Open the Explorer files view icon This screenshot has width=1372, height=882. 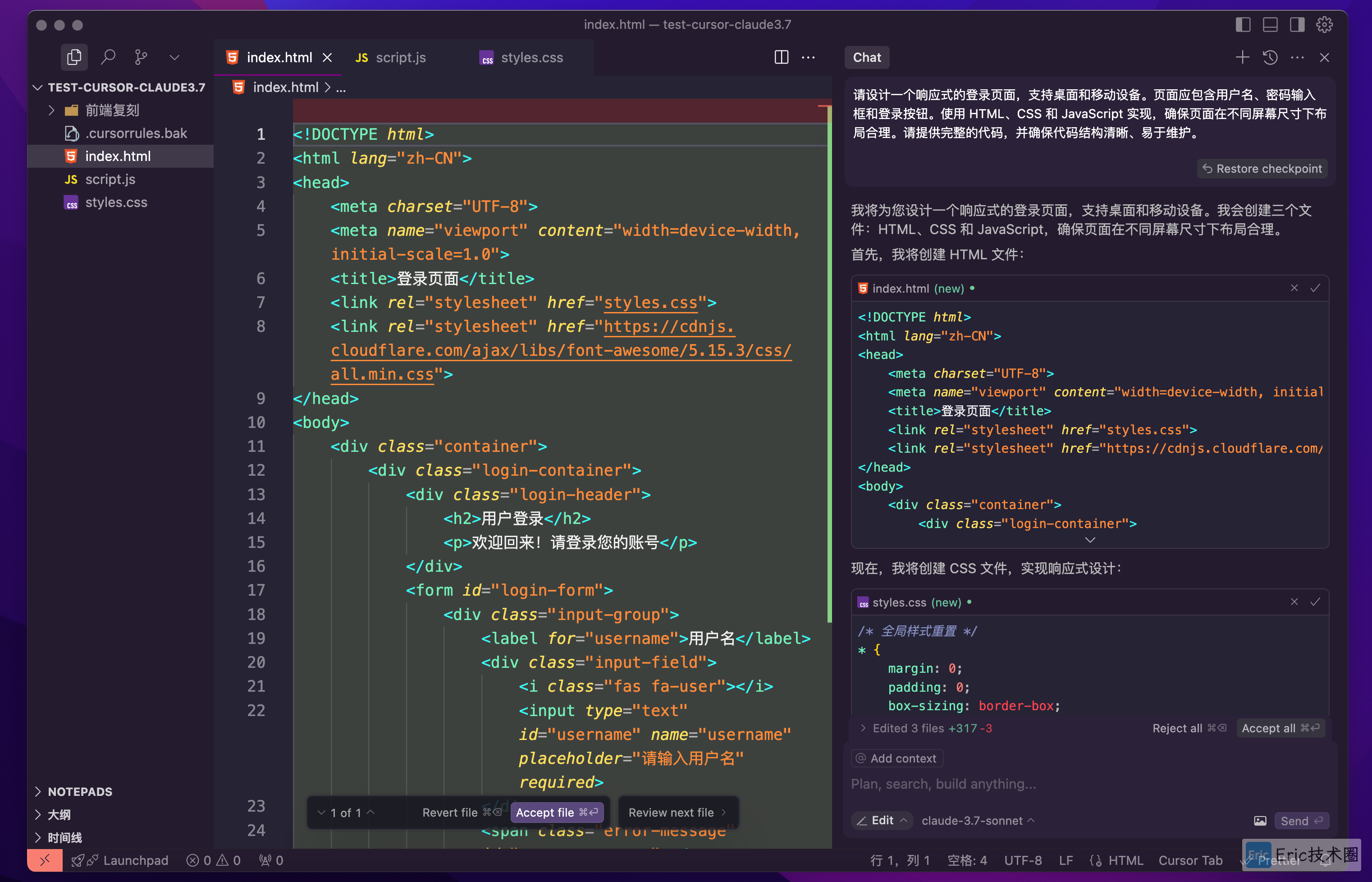(74, 57)
